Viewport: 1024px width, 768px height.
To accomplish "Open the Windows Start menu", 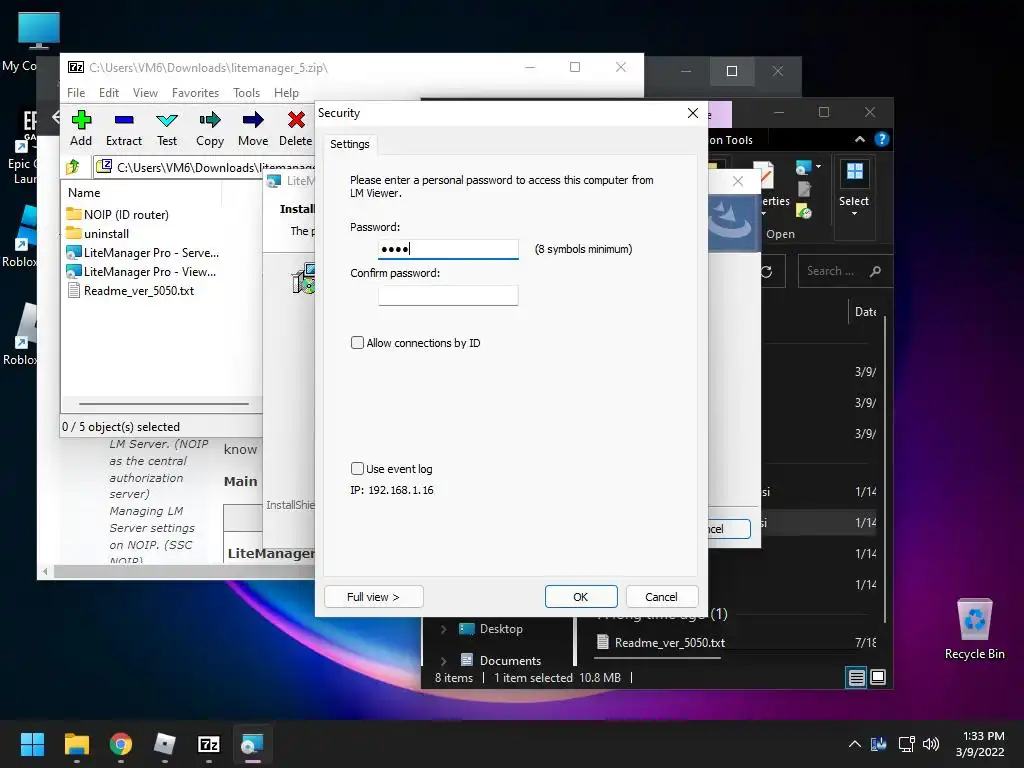I will (32, 744).
